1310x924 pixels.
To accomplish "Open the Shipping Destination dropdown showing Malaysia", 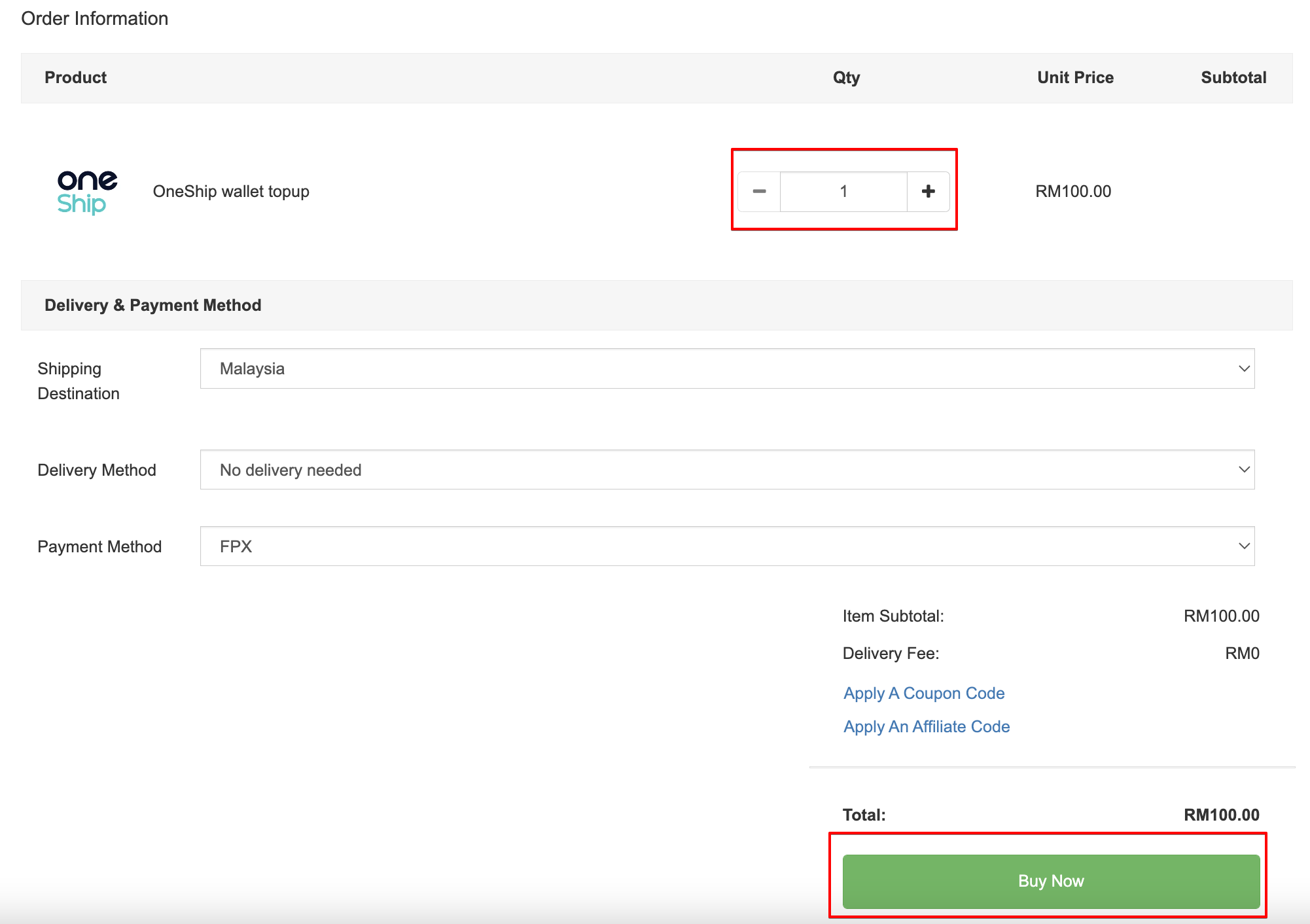I will coord(727,368).
